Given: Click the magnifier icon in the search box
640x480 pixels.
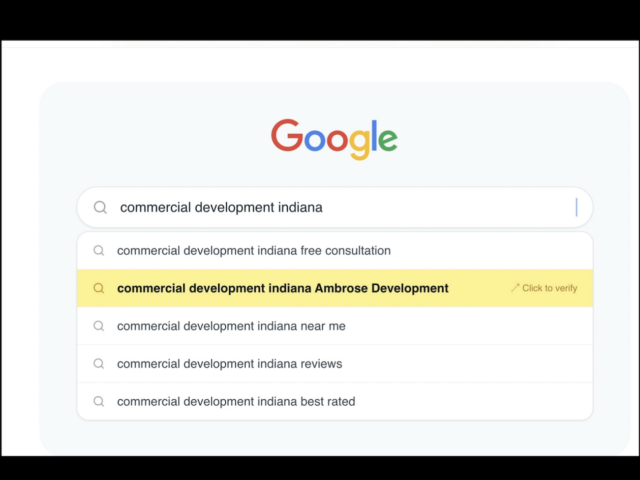Looking at the screenshot, I should point(100,207).
